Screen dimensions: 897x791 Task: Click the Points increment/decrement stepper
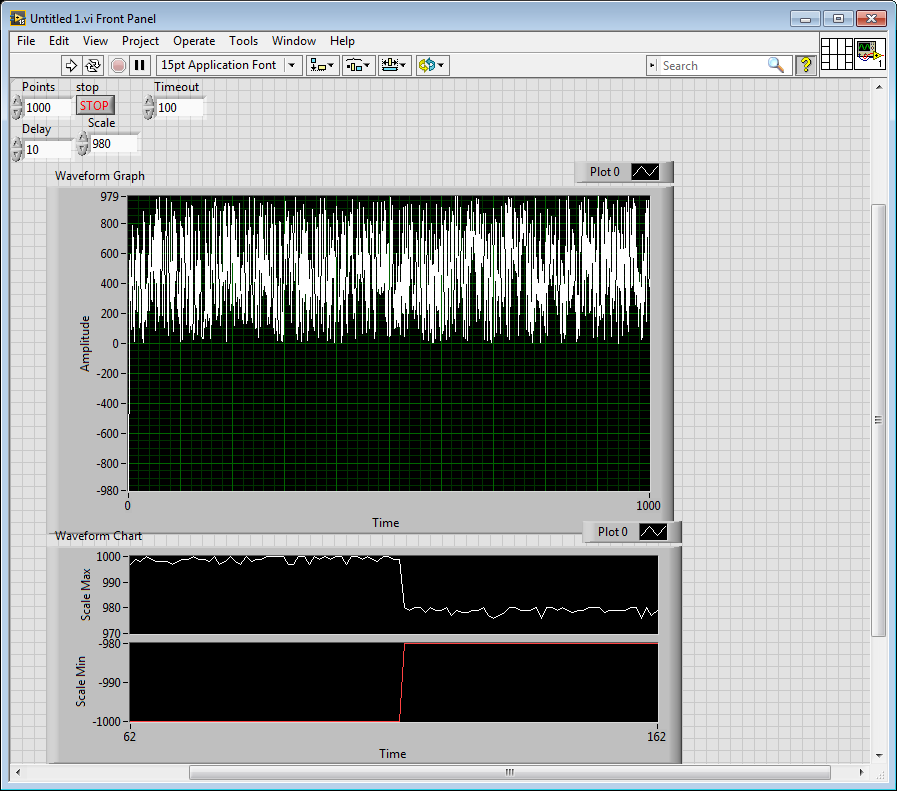pos(17,108)
